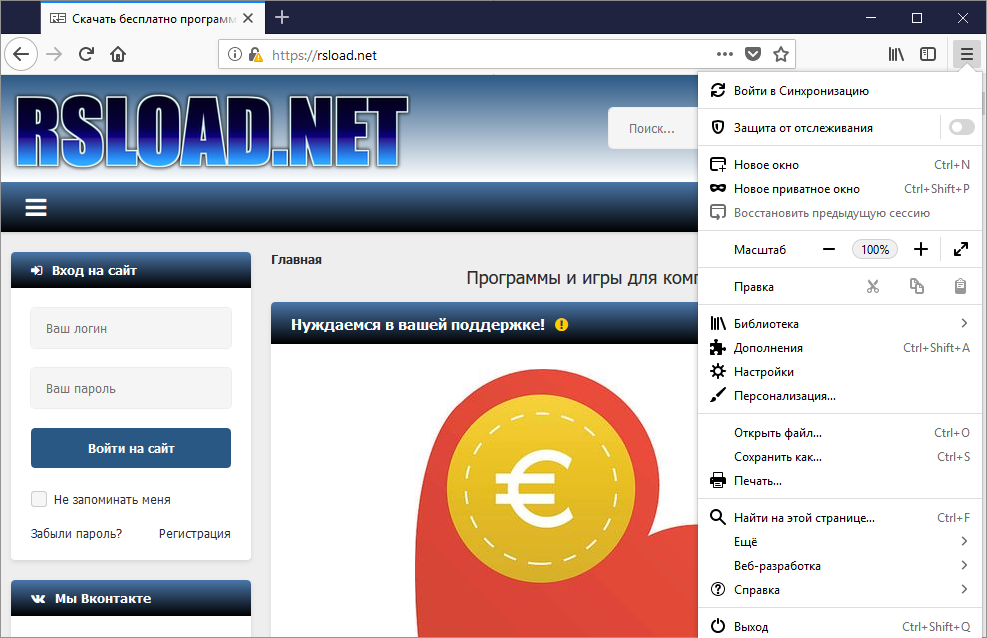
Task: Click the 'Вход на сайт' panel header
Action: [131, 270]
